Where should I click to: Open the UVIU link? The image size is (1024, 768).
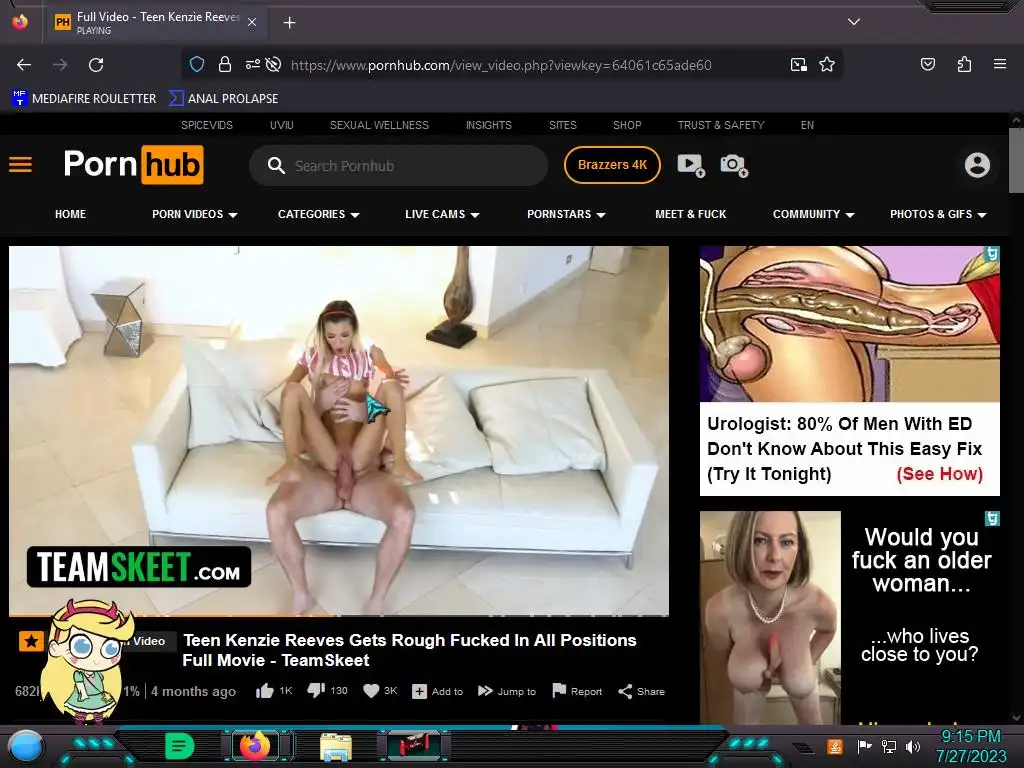[281, 125]
